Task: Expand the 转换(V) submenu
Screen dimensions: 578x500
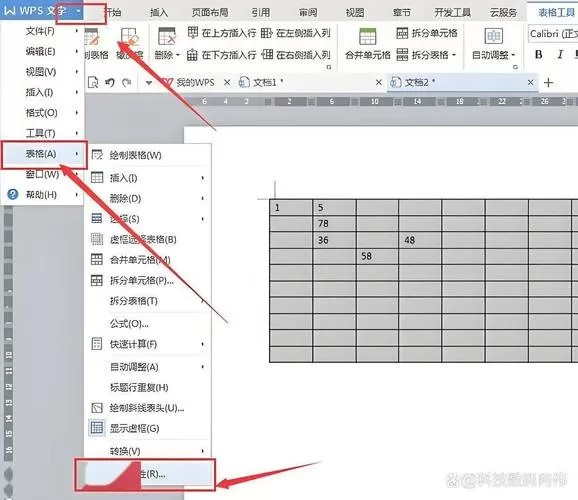Action: click(148, 451)
